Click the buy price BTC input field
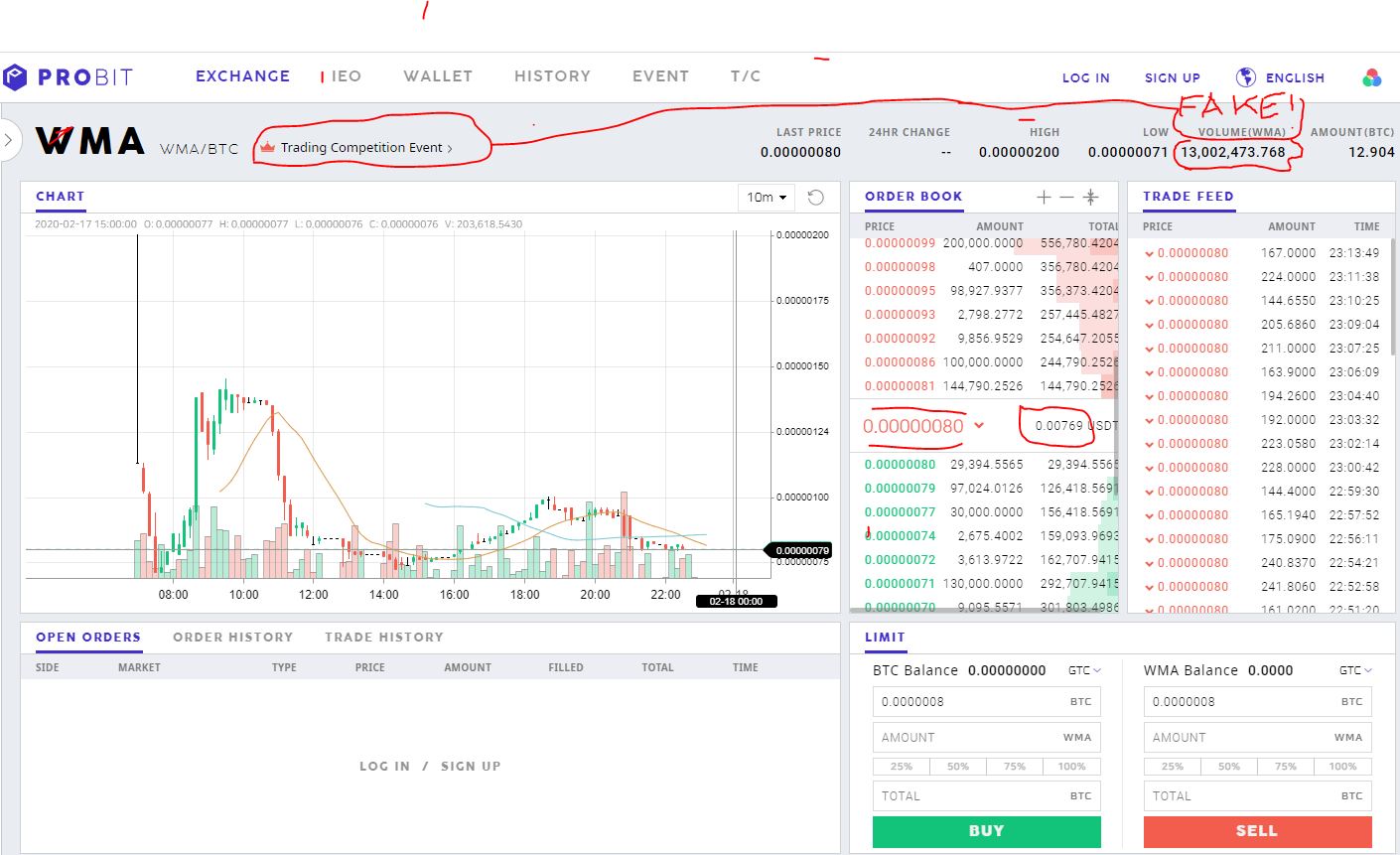 click(987, 701)
